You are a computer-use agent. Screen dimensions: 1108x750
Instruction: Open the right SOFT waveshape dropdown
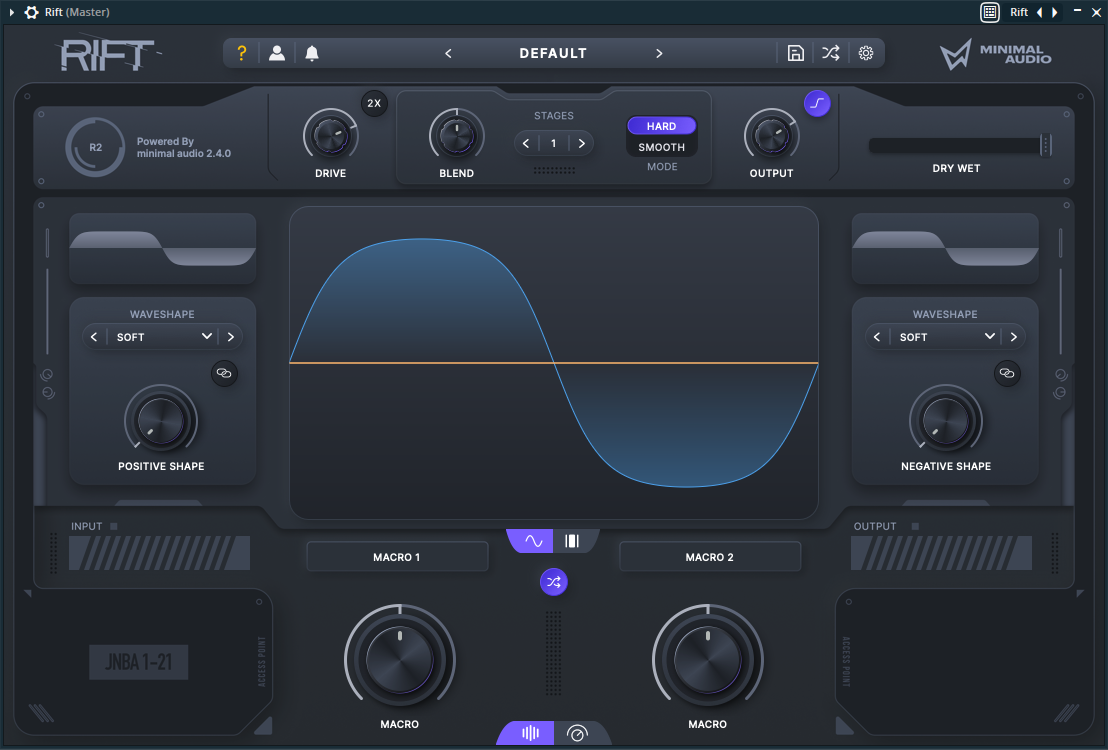[x=944, y=336]
